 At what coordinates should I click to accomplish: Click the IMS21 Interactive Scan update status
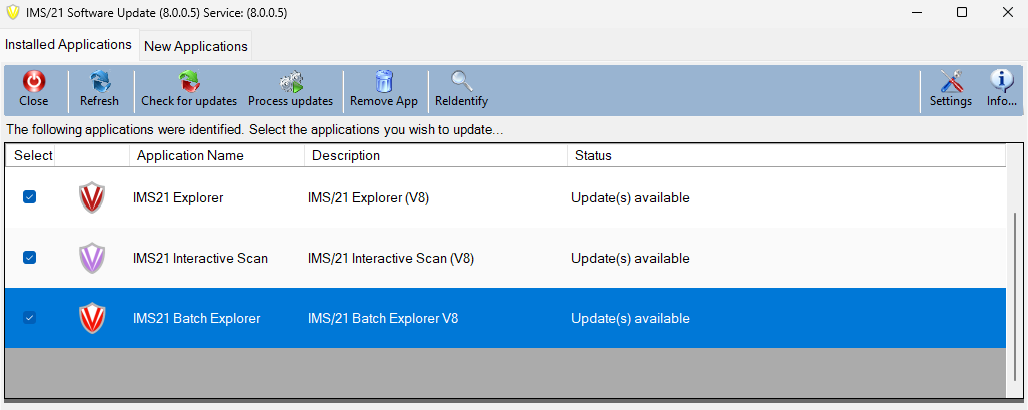point(630,258)
